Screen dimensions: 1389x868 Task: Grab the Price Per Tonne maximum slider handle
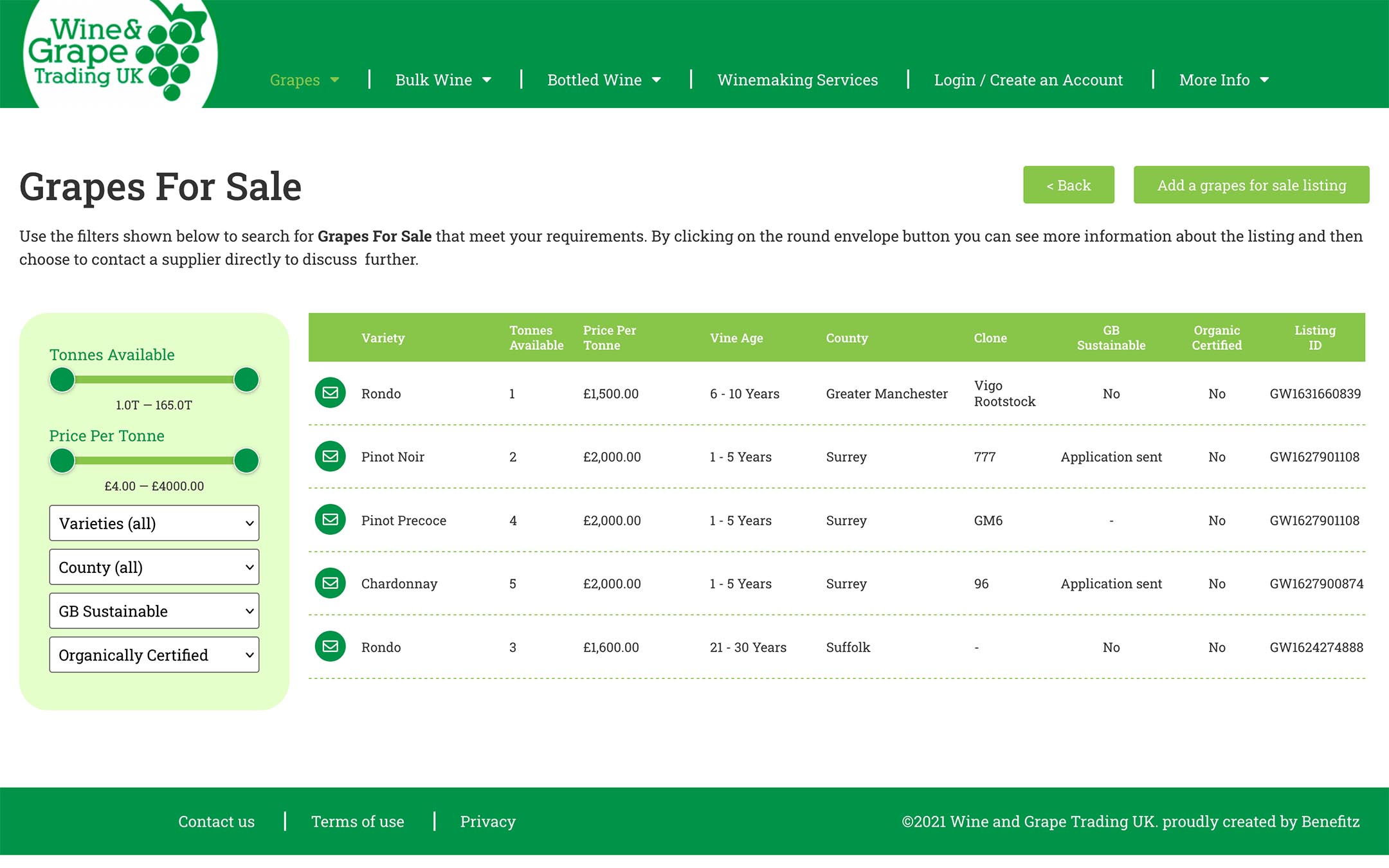tap(246, 461)
